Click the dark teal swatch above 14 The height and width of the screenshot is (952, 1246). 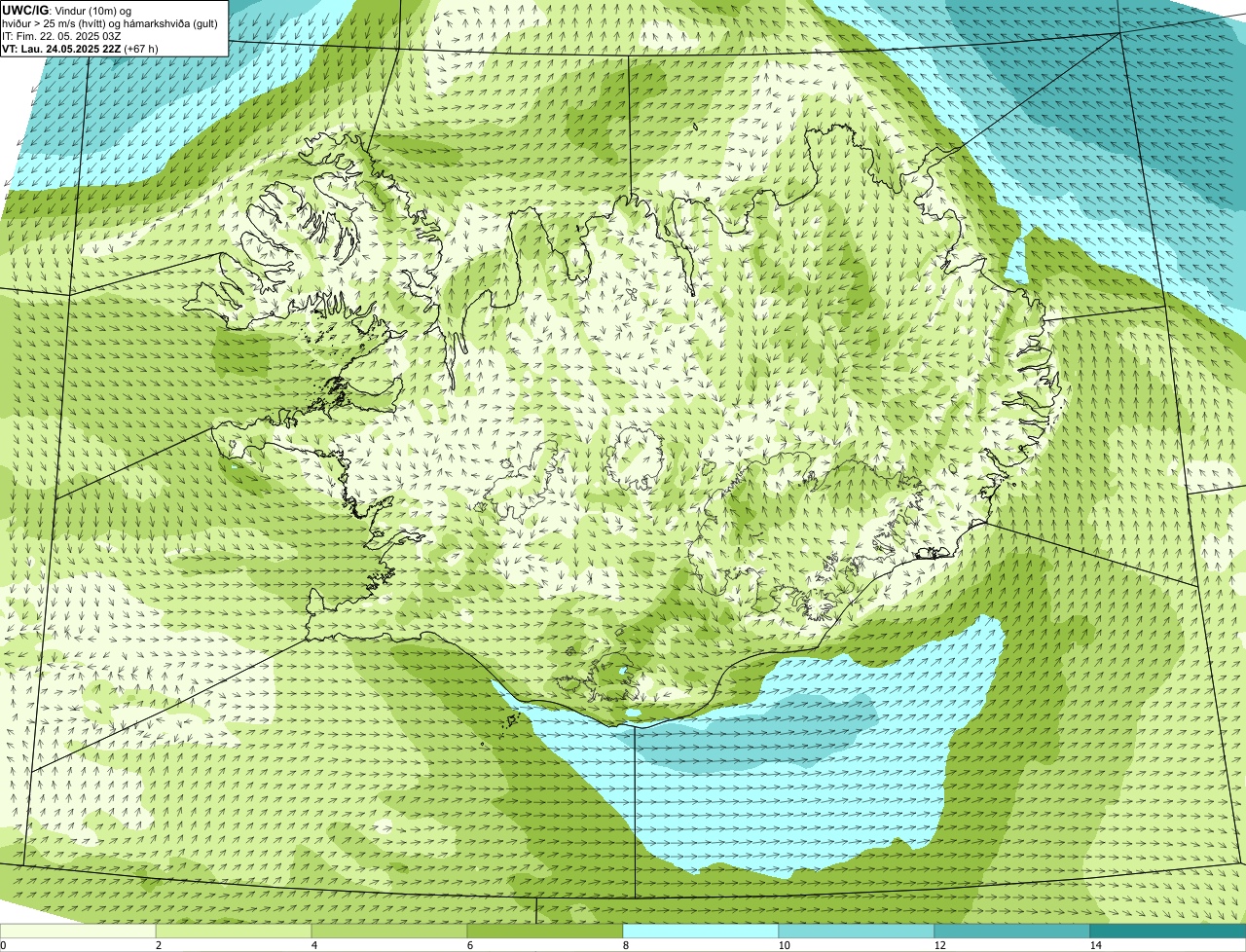click(1168, 931)
